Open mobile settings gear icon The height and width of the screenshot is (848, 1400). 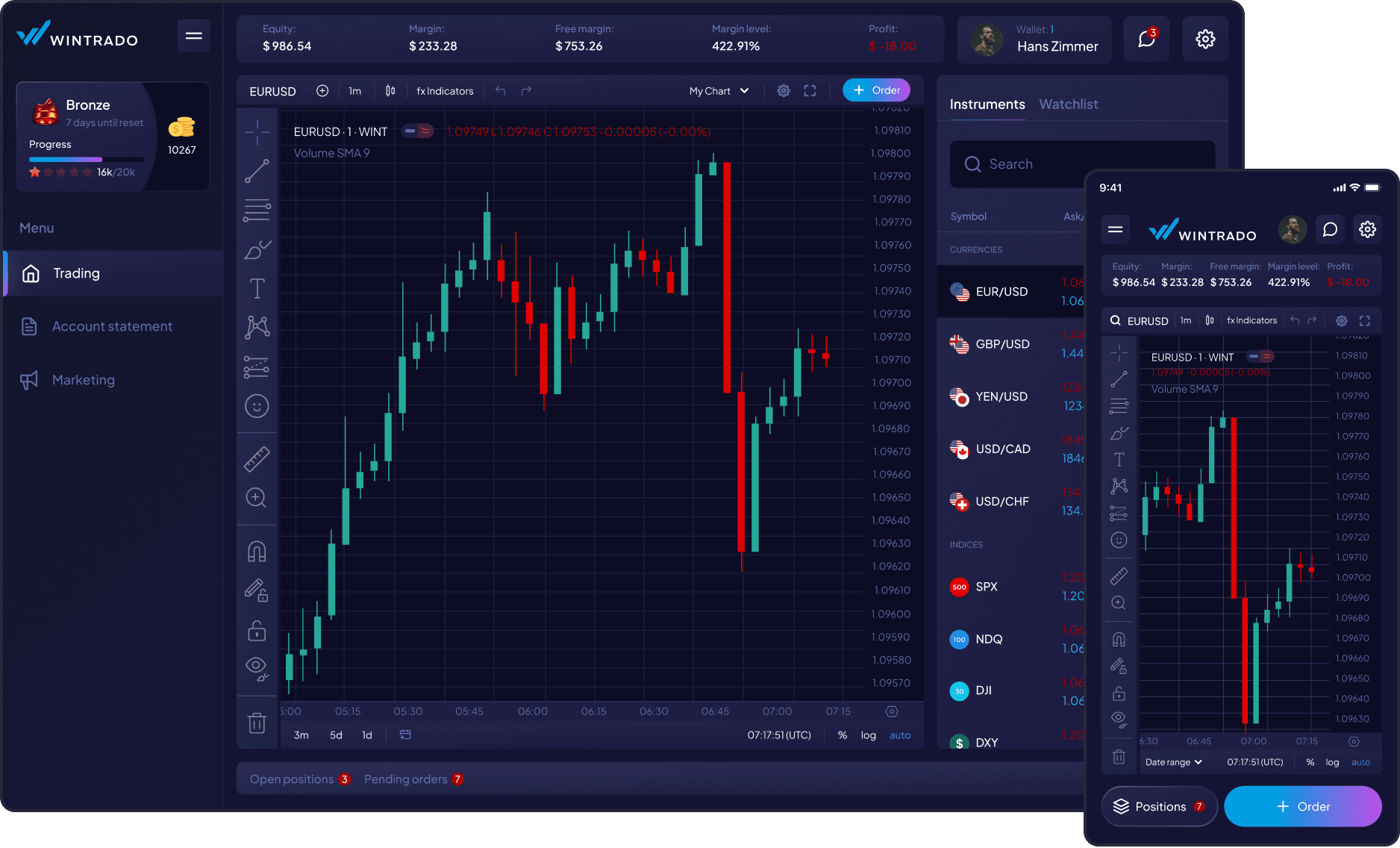(1367, 229)
